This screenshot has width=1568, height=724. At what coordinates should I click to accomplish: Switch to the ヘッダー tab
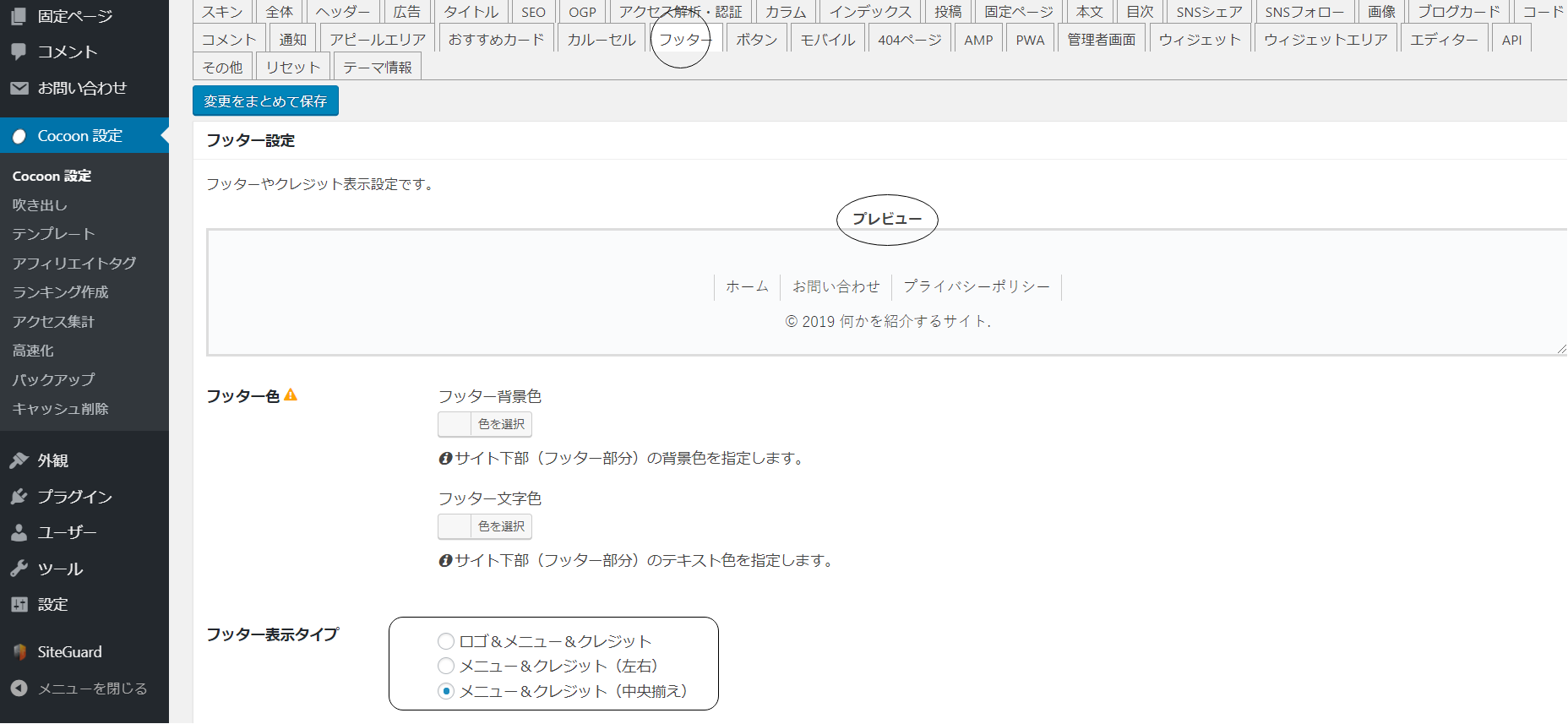pyautogui.click(x=342, y=12)
